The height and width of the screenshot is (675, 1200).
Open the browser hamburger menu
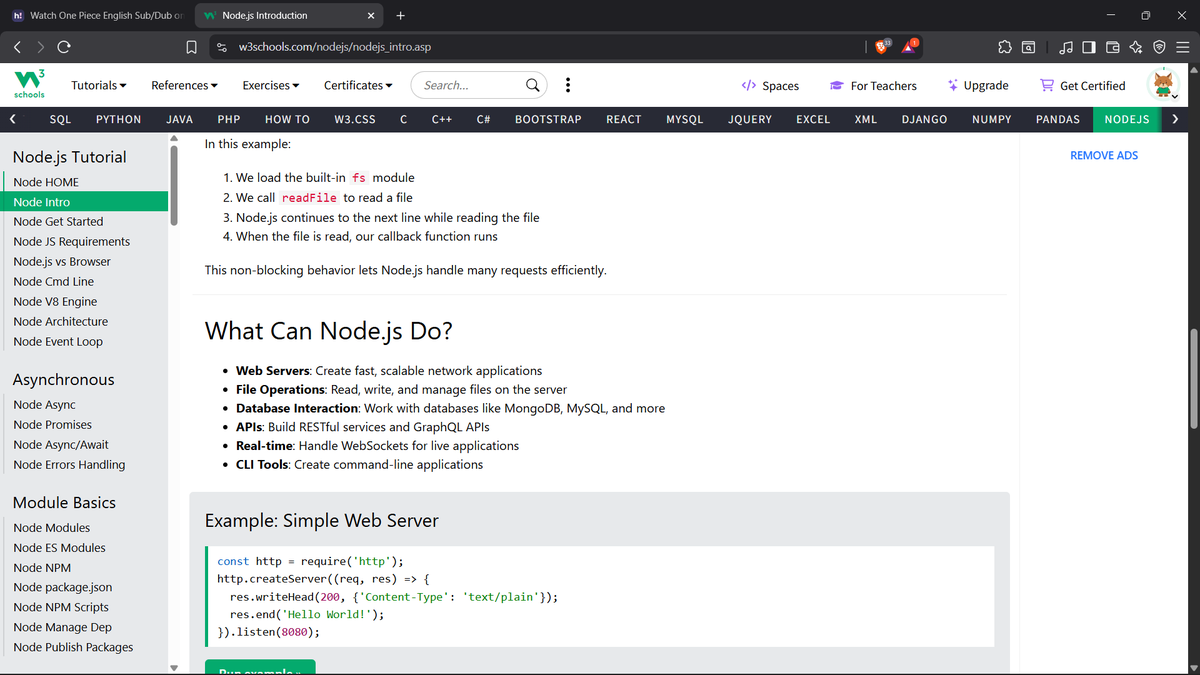point(1181,47)
